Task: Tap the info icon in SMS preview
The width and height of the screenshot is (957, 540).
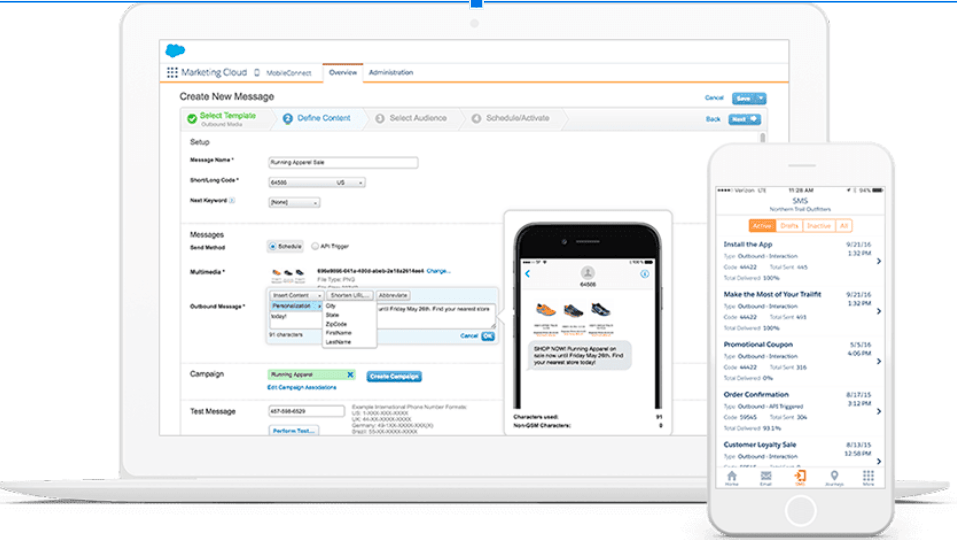Action: click(645, 274)
